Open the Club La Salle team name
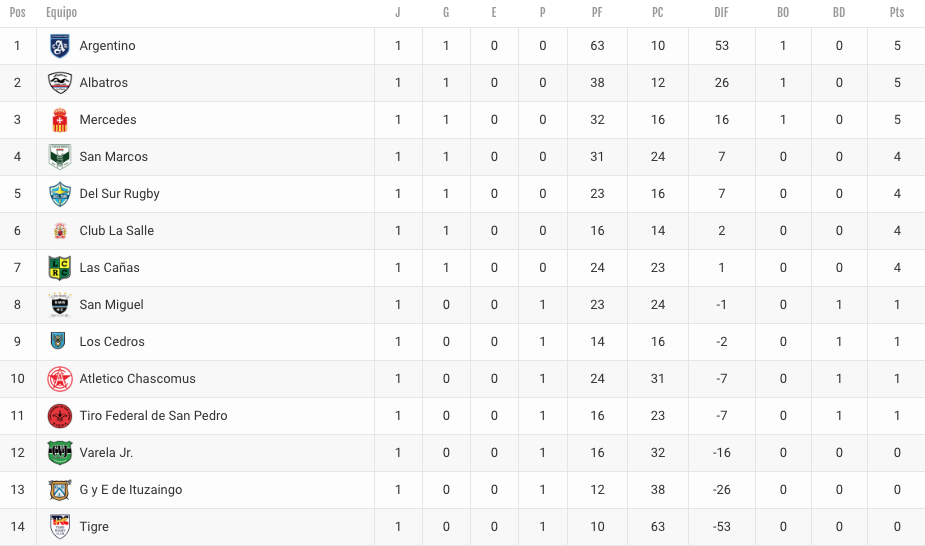This screenshot has height=546, width=925. click(x=117, y=231)
